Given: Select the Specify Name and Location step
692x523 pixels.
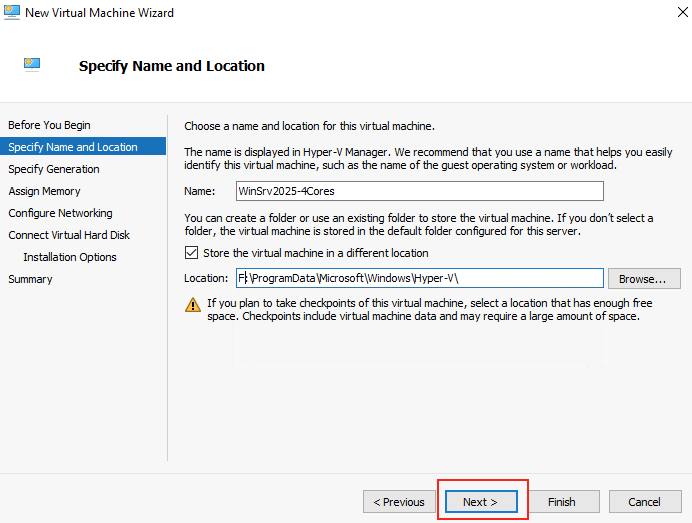Looking at the screenshot, I should click(x=83, y=147).
